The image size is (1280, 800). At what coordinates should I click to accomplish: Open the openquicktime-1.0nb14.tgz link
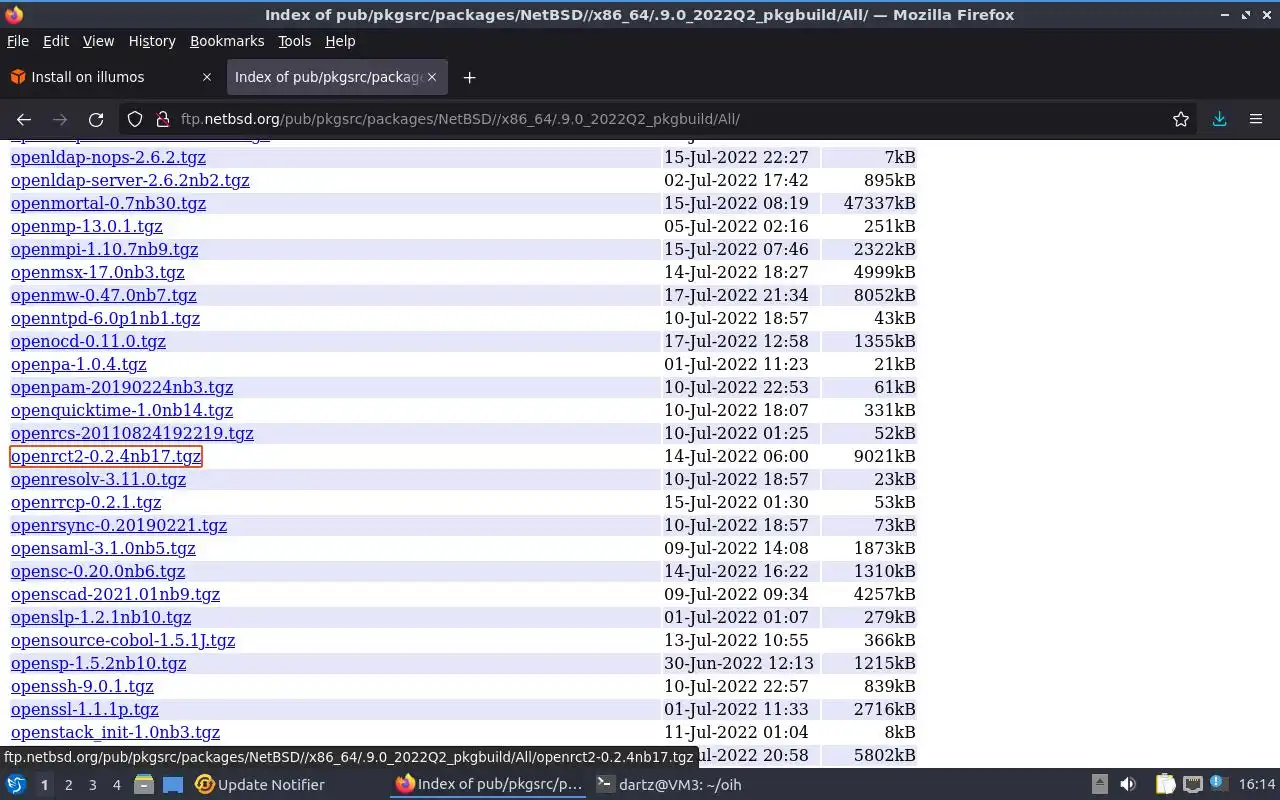[x=121, y=410]
